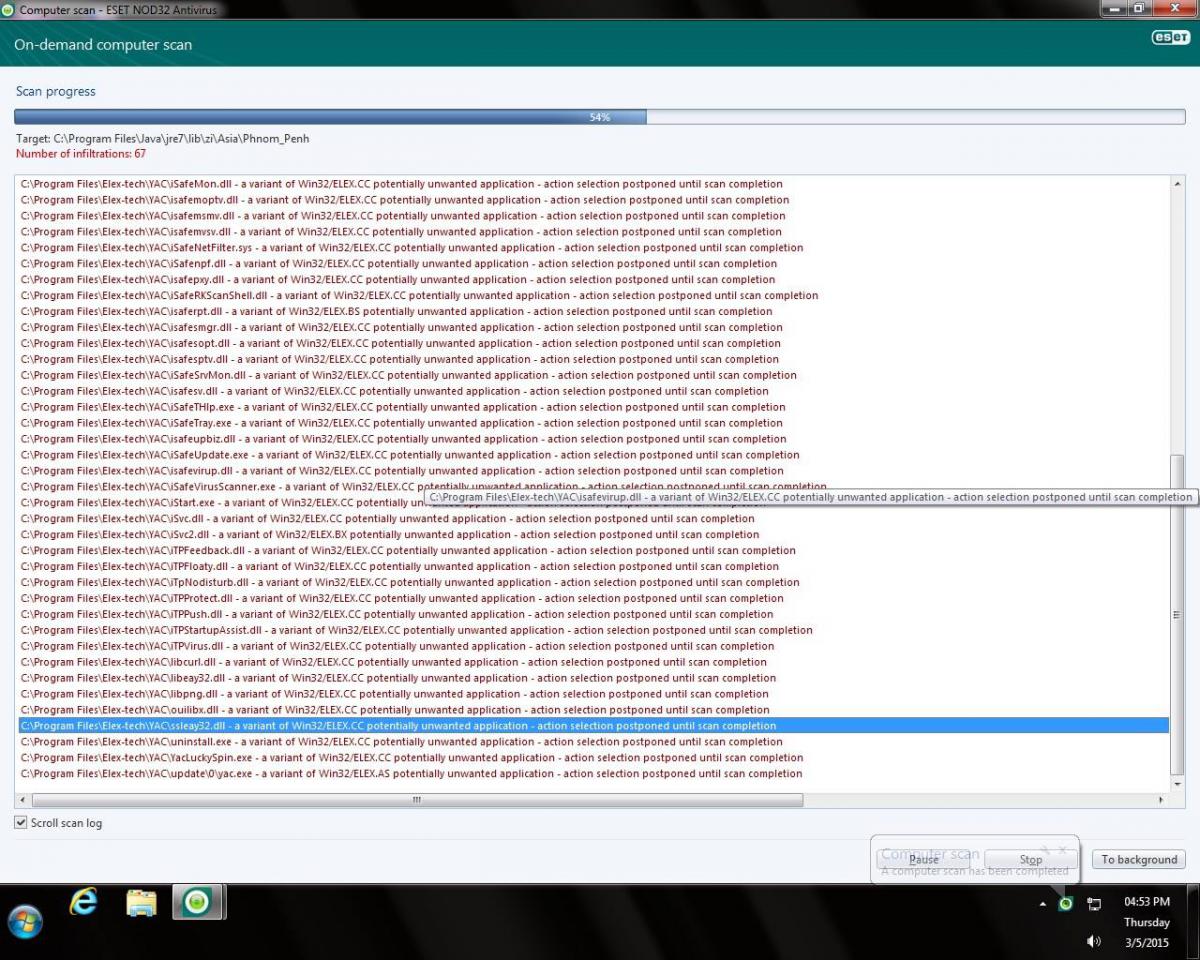Click the horizontal scrollbar thumb of the log
The height and width of the screenshot is (960, 1200).
(x=417, y=800)
